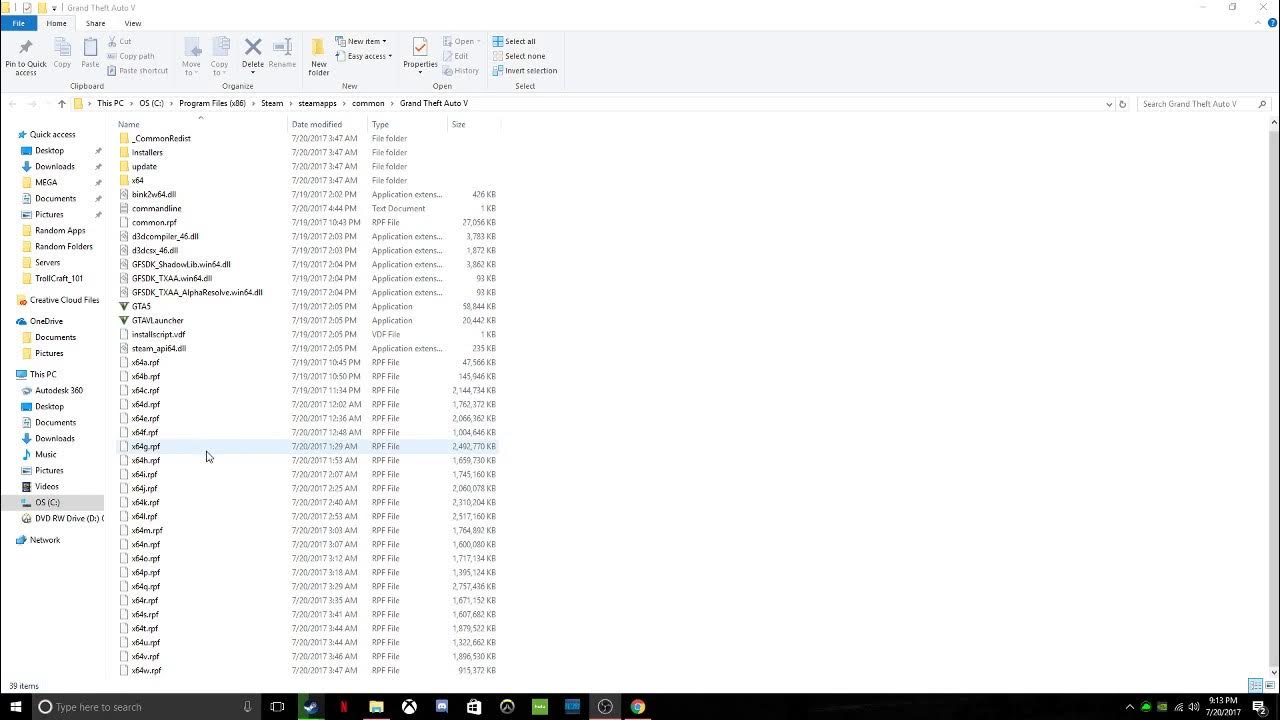The height and width of the screenshot is (720, 1280).
Task: Open Discord from the taskbar
Action: click(441, 707)
